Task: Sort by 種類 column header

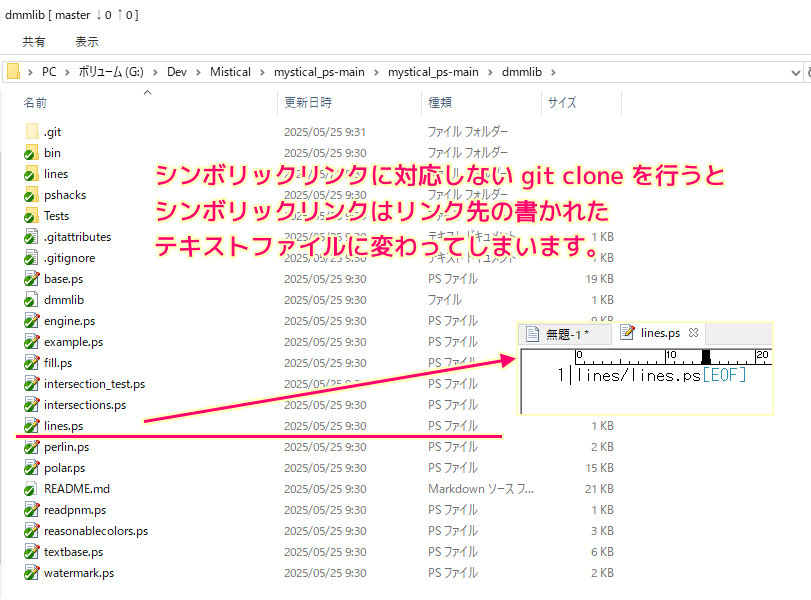Action: tap(440, 102)
